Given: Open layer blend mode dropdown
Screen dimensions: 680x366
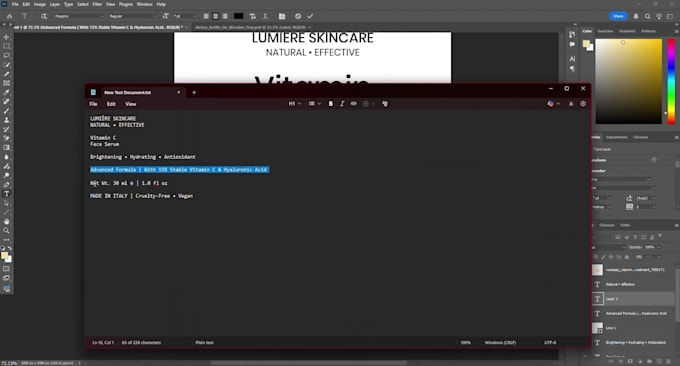Looking at the screenshot, I should tap(609, 247).
